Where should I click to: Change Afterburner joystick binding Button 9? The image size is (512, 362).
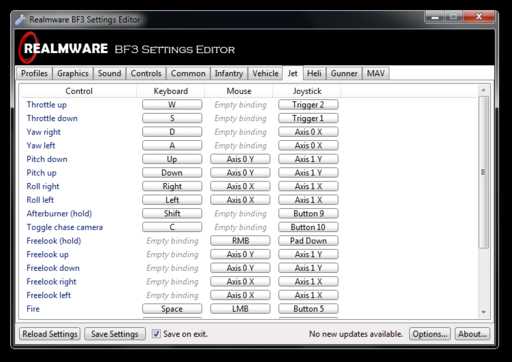308,213
